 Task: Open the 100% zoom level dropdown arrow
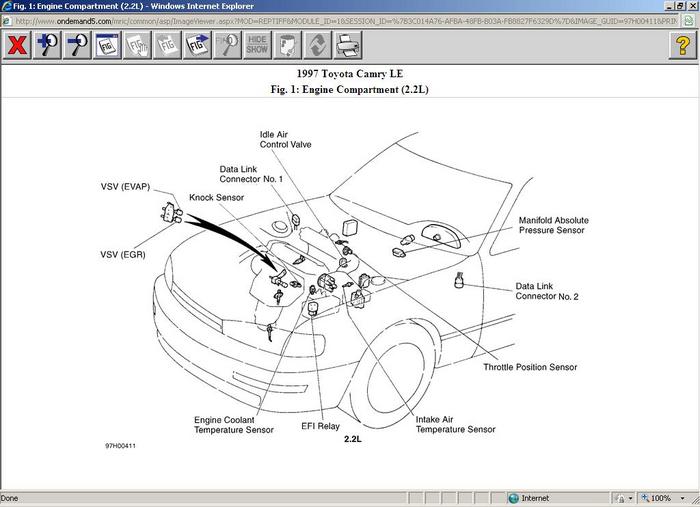pyautogui.click(x=683, y=498)
